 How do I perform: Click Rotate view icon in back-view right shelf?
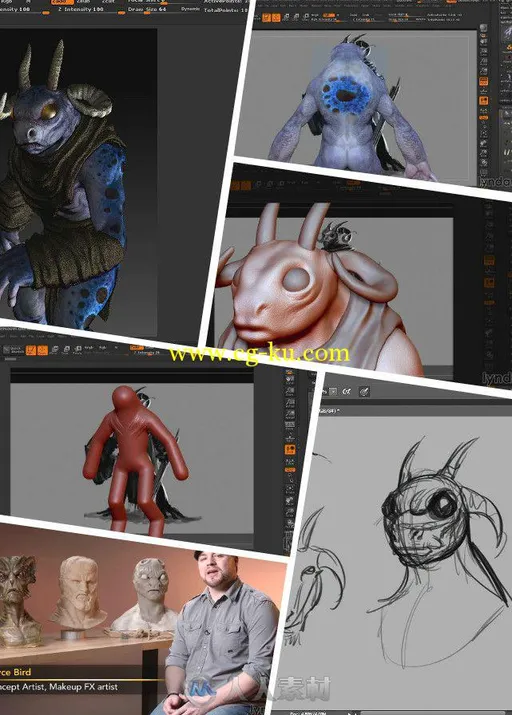pos(484,162)
